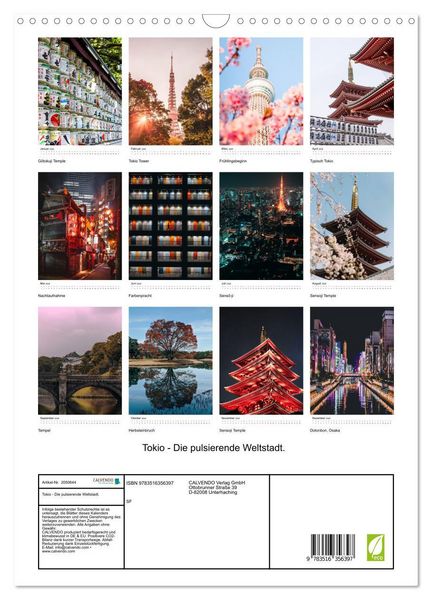Open the Tokio Tower sunset thumbnail
Image resolution: width=432 pixels, height=600 pixels.
[x=170, y=91]
